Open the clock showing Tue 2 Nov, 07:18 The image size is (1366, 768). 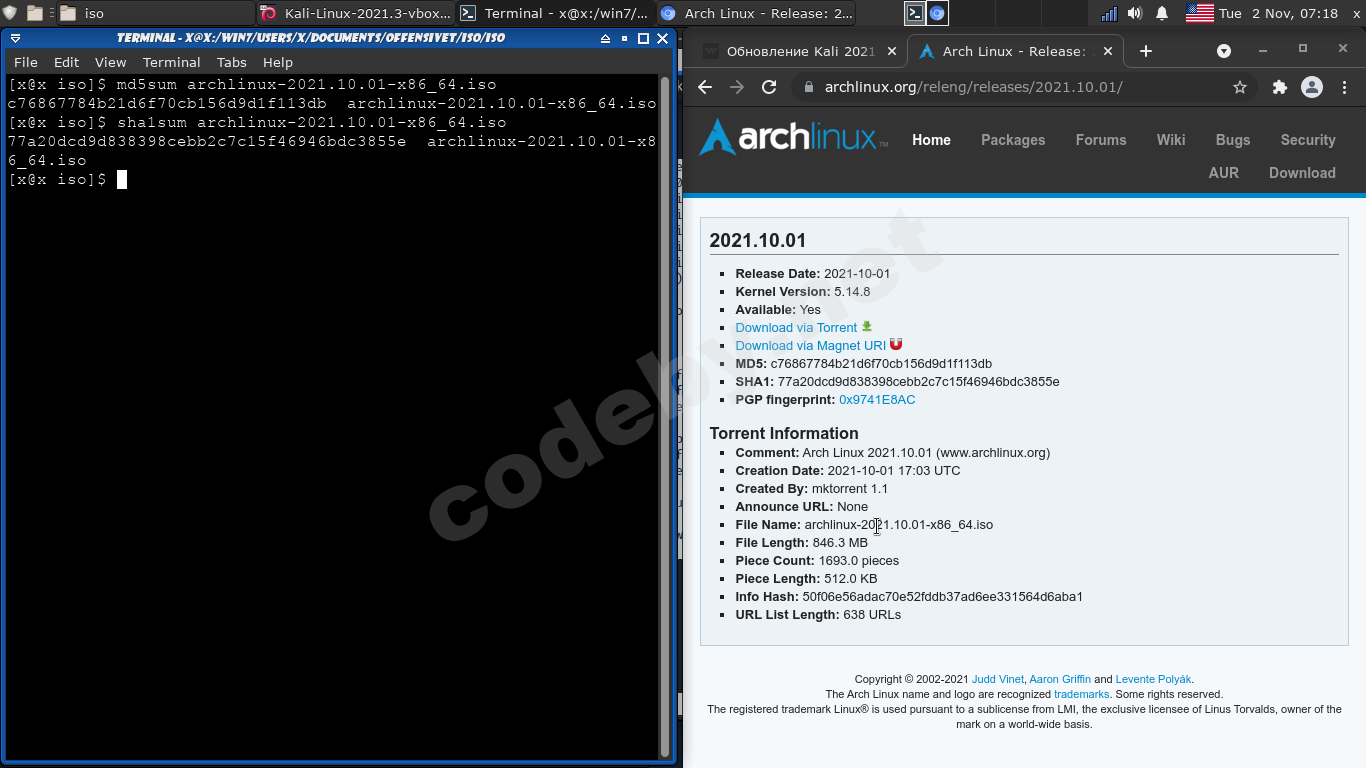click(x=1279, y=13)
